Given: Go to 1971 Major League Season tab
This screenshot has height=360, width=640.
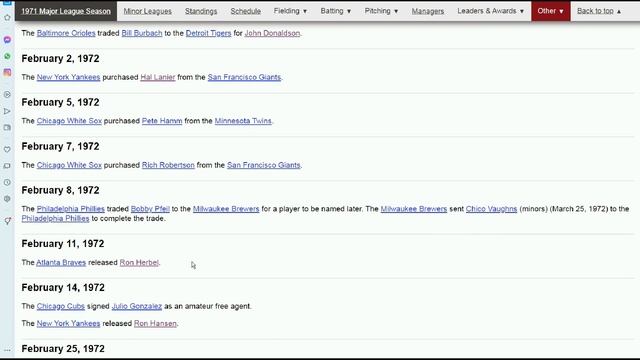Looking at the screenshot, I should tap(66, 11).
